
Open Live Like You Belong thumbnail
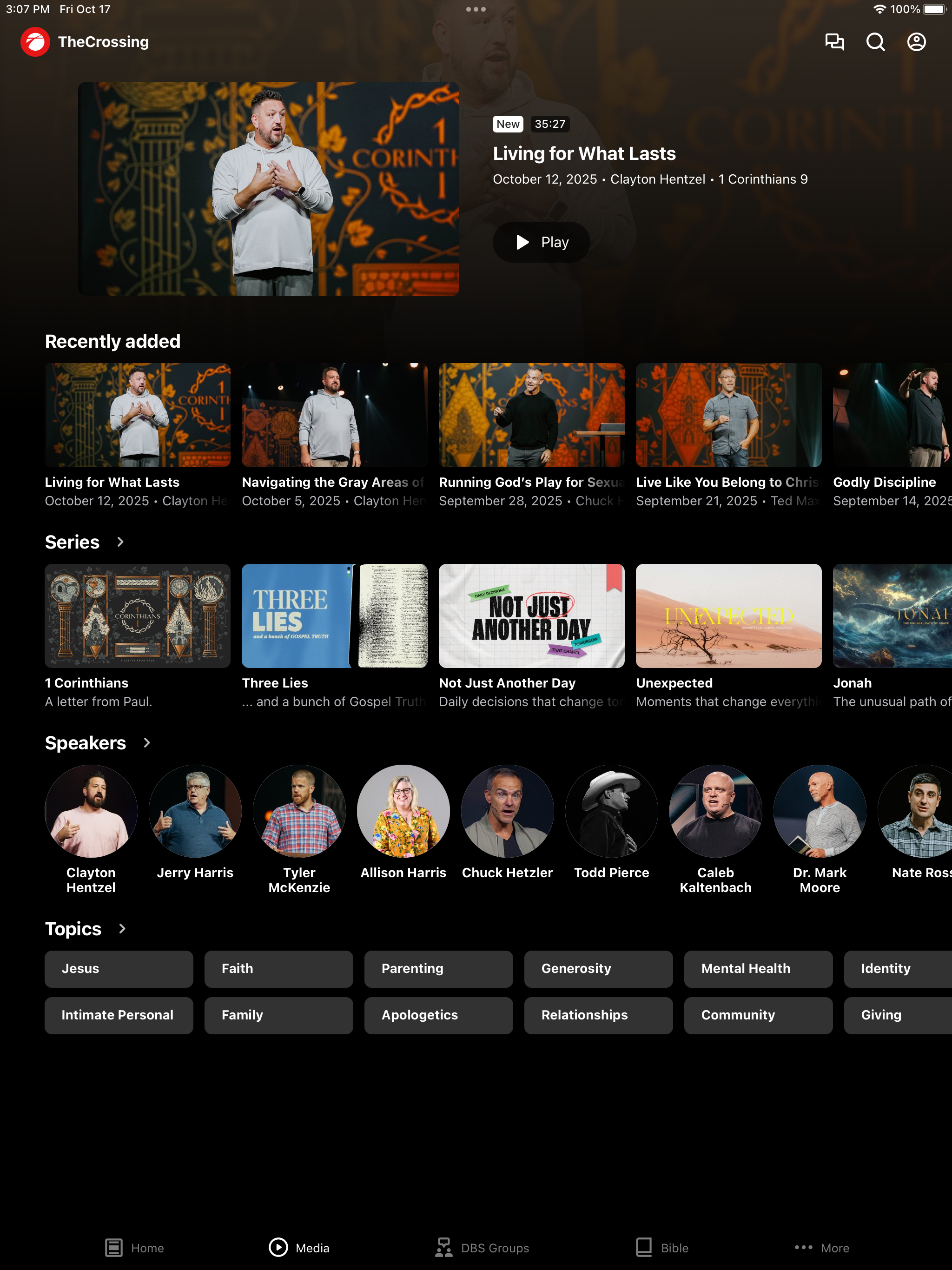pyautogui.click(x=728, y=415)
